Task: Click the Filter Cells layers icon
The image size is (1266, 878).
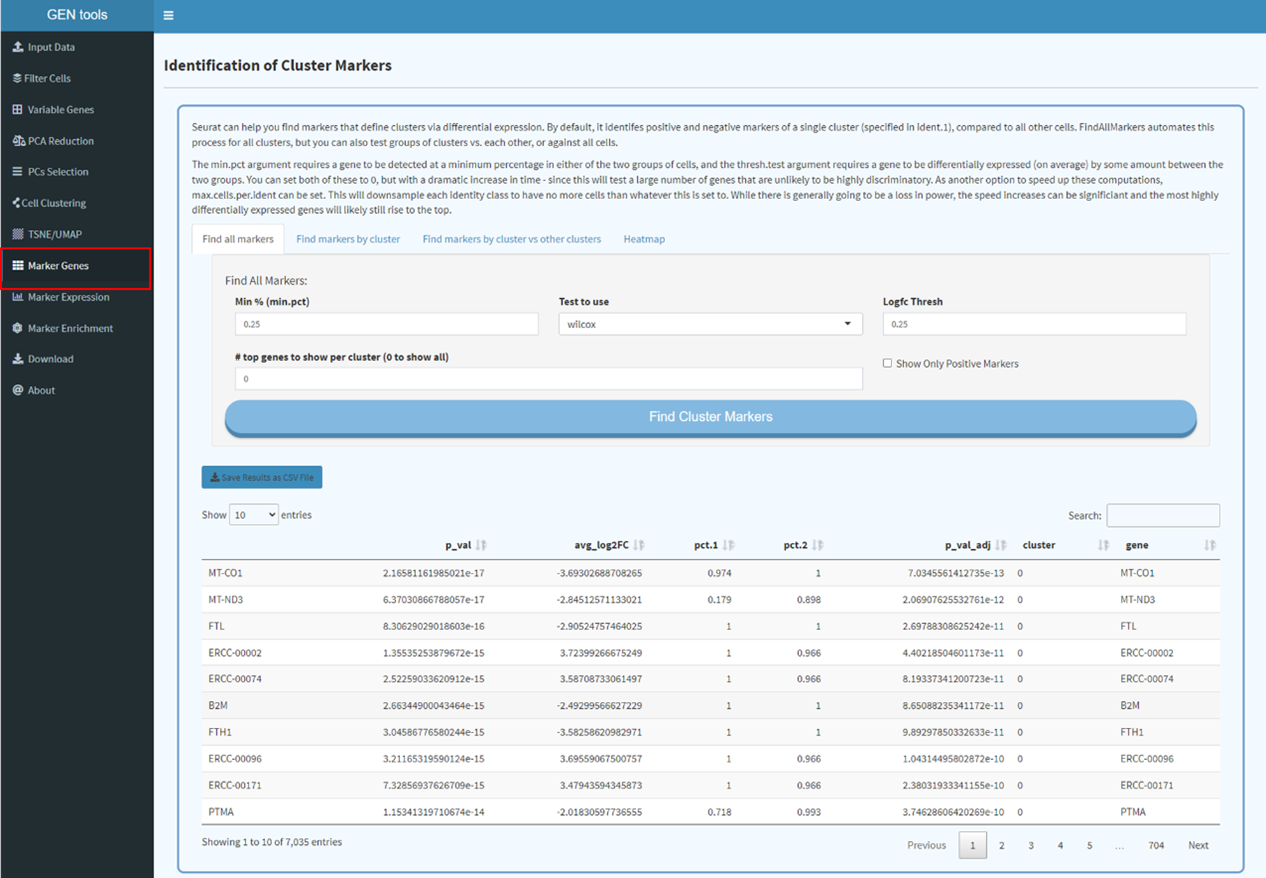Action: [x=17, y=78]
